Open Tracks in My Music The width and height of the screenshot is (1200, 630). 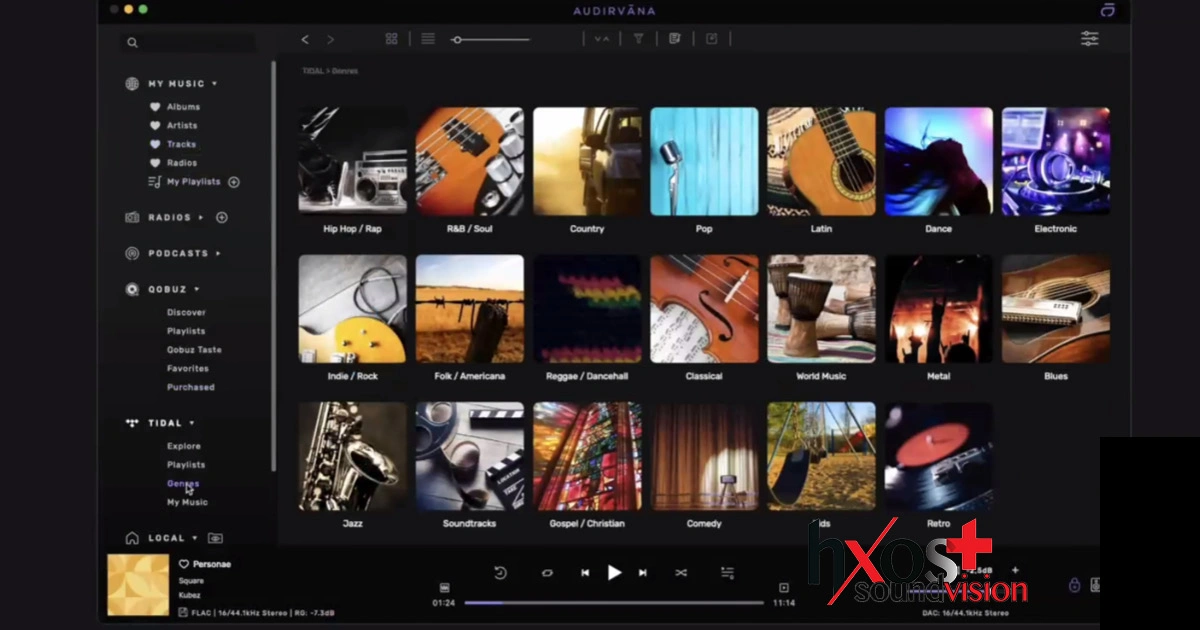pos(181,144)
